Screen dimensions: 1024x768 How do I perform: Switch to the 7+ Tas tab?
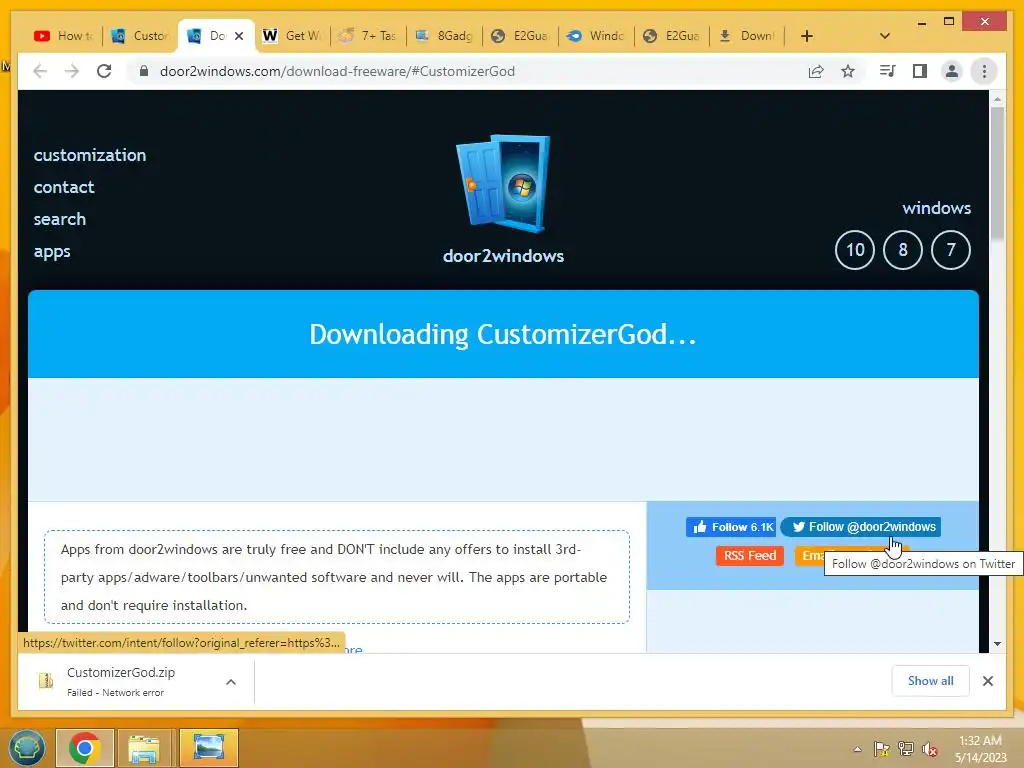[x=368, y=36]
